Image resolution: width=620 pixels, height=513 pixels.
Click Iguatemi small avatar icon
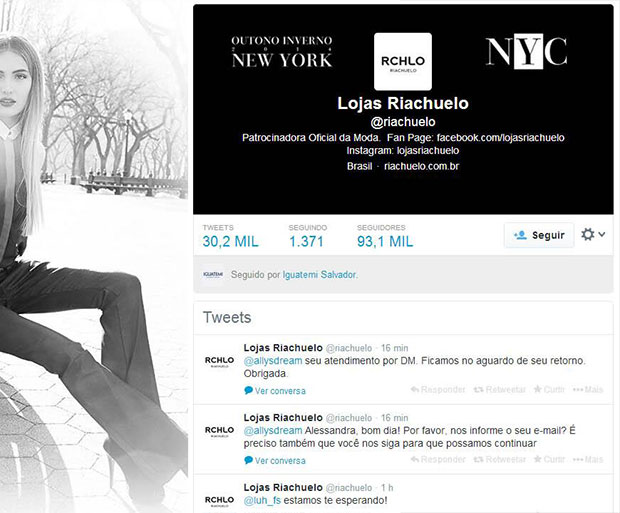(213, 274)
